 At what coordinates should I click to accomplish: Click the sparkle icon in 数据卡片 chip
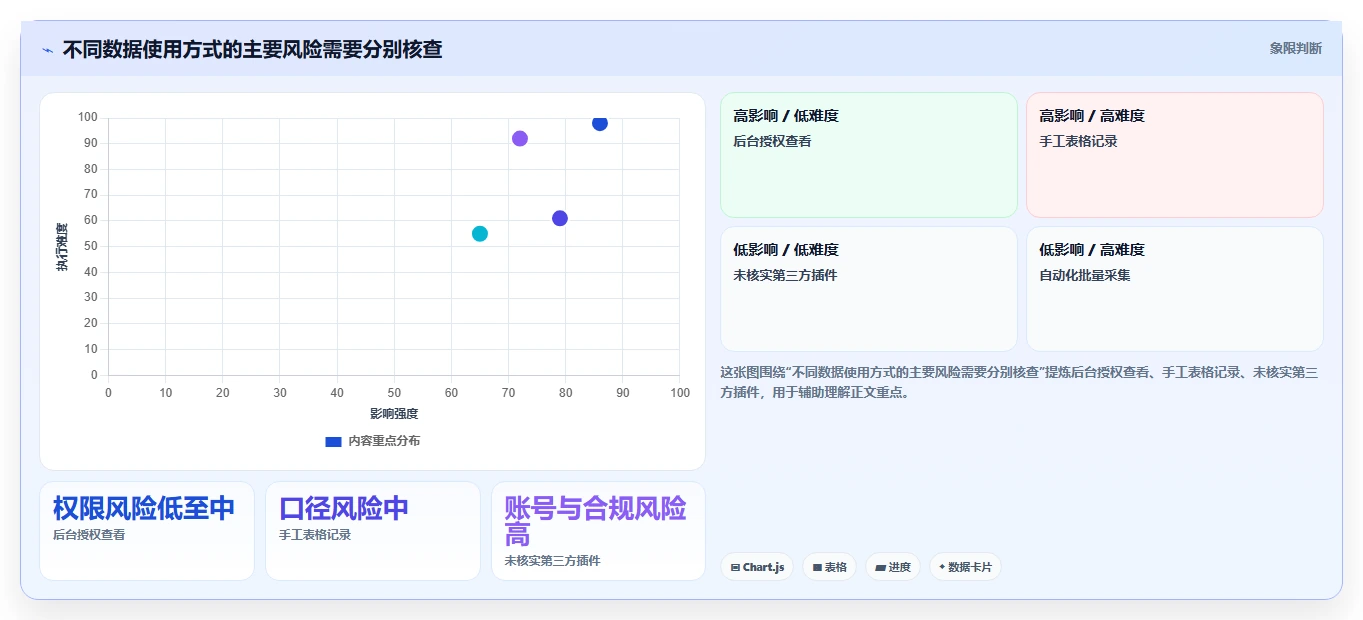click(x=942, y=567)
